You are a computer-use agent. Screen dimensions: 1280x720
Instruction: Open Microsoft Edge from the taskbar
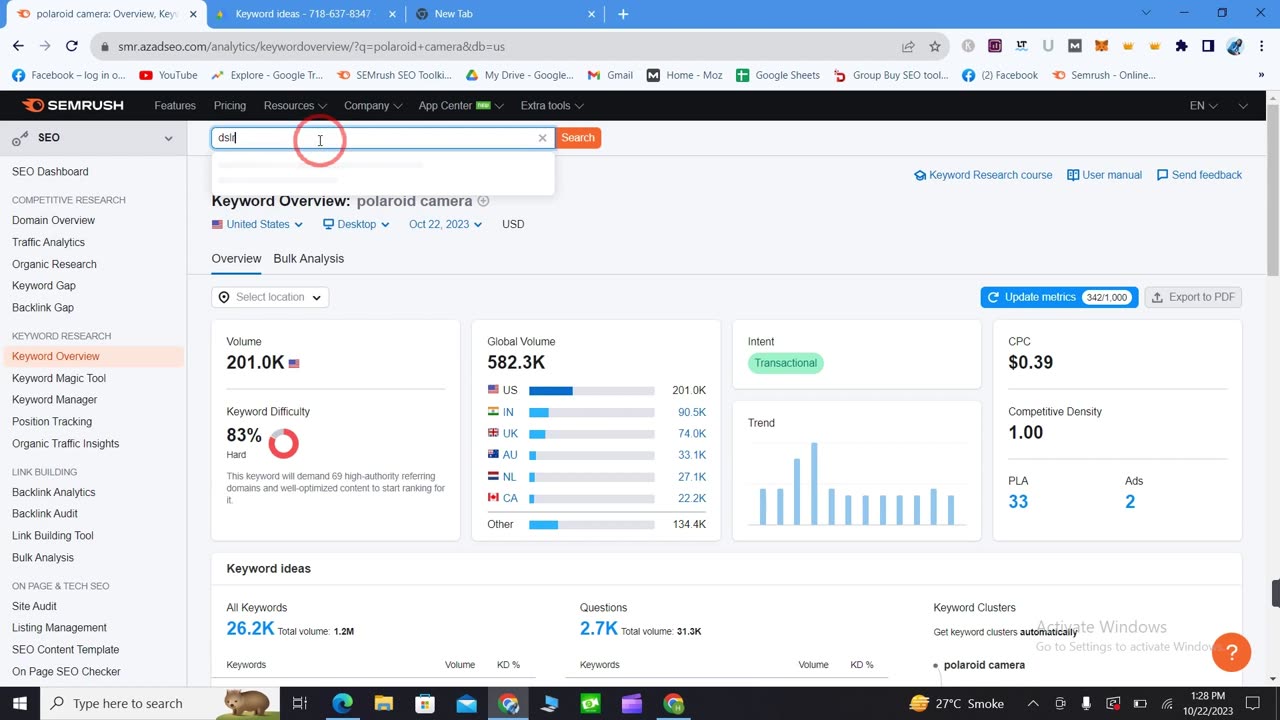(342, 703)
